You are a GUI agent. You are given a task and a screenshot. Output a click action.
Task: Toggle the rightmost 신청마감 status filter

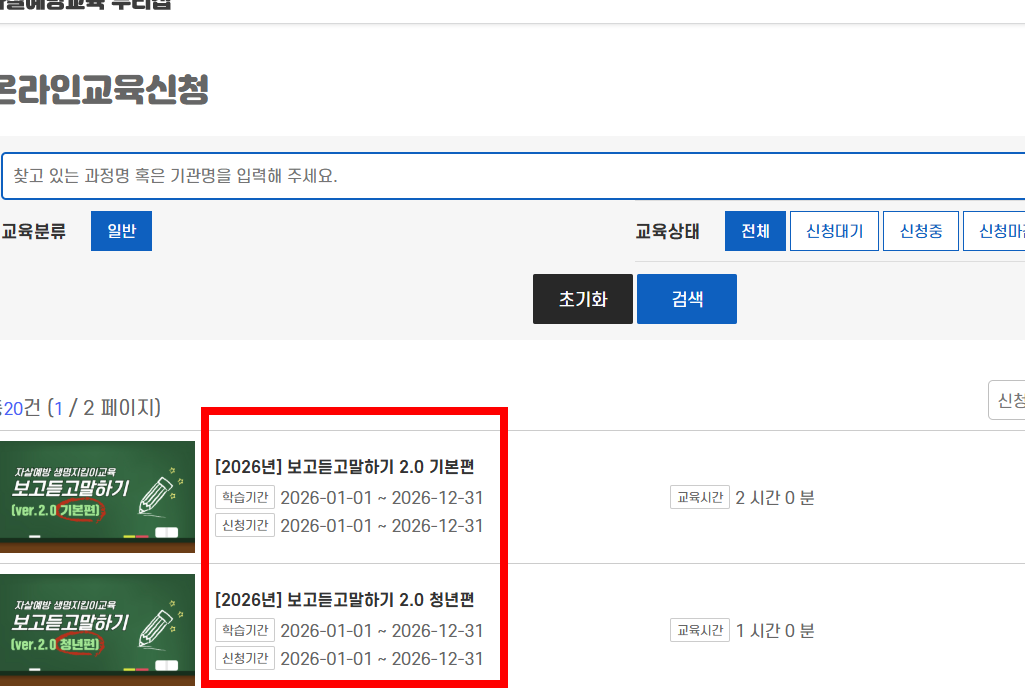pos(998,230)
